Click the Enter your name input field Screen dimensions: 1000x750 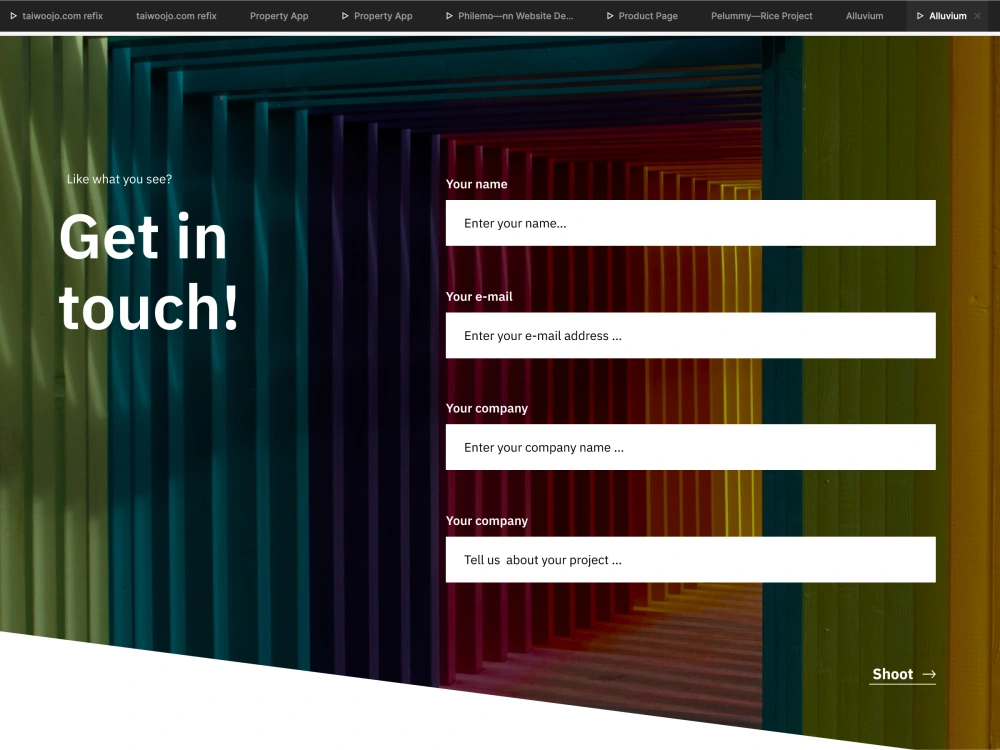[x=690, y=222]
